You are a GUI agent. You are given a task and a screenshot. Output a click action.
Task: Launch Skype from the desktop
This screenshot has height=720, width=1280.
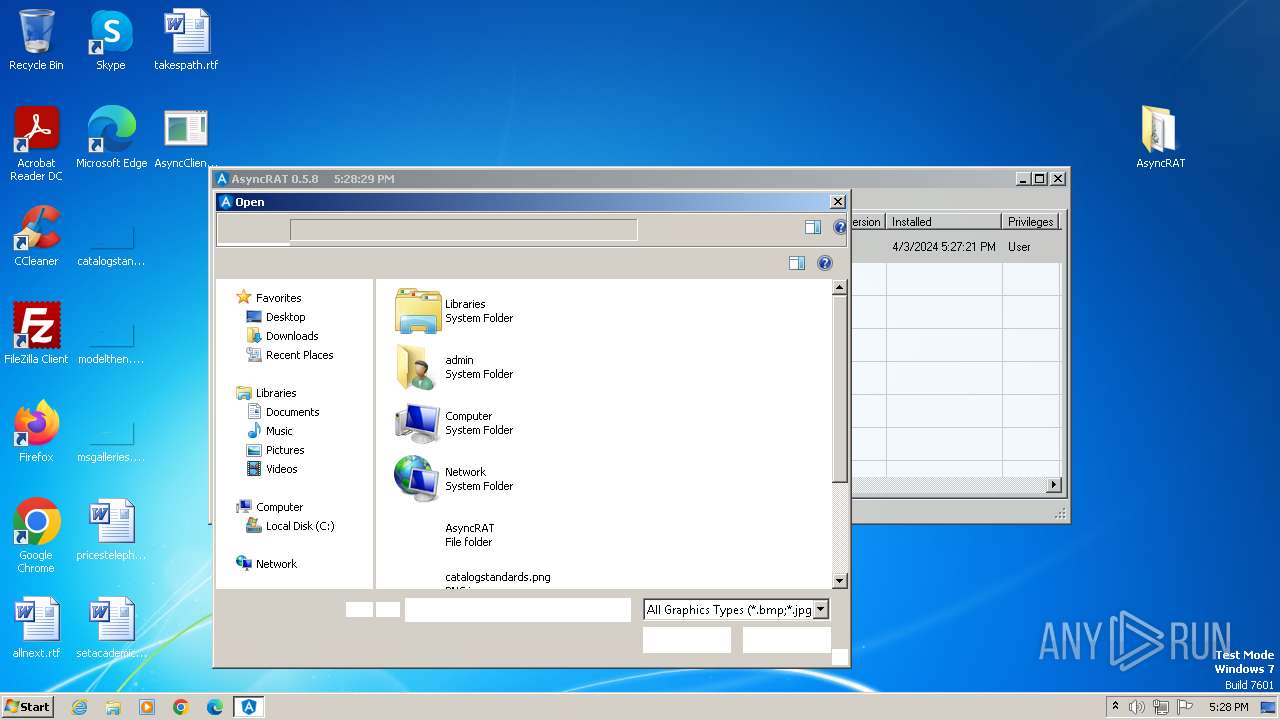point(110,40)
